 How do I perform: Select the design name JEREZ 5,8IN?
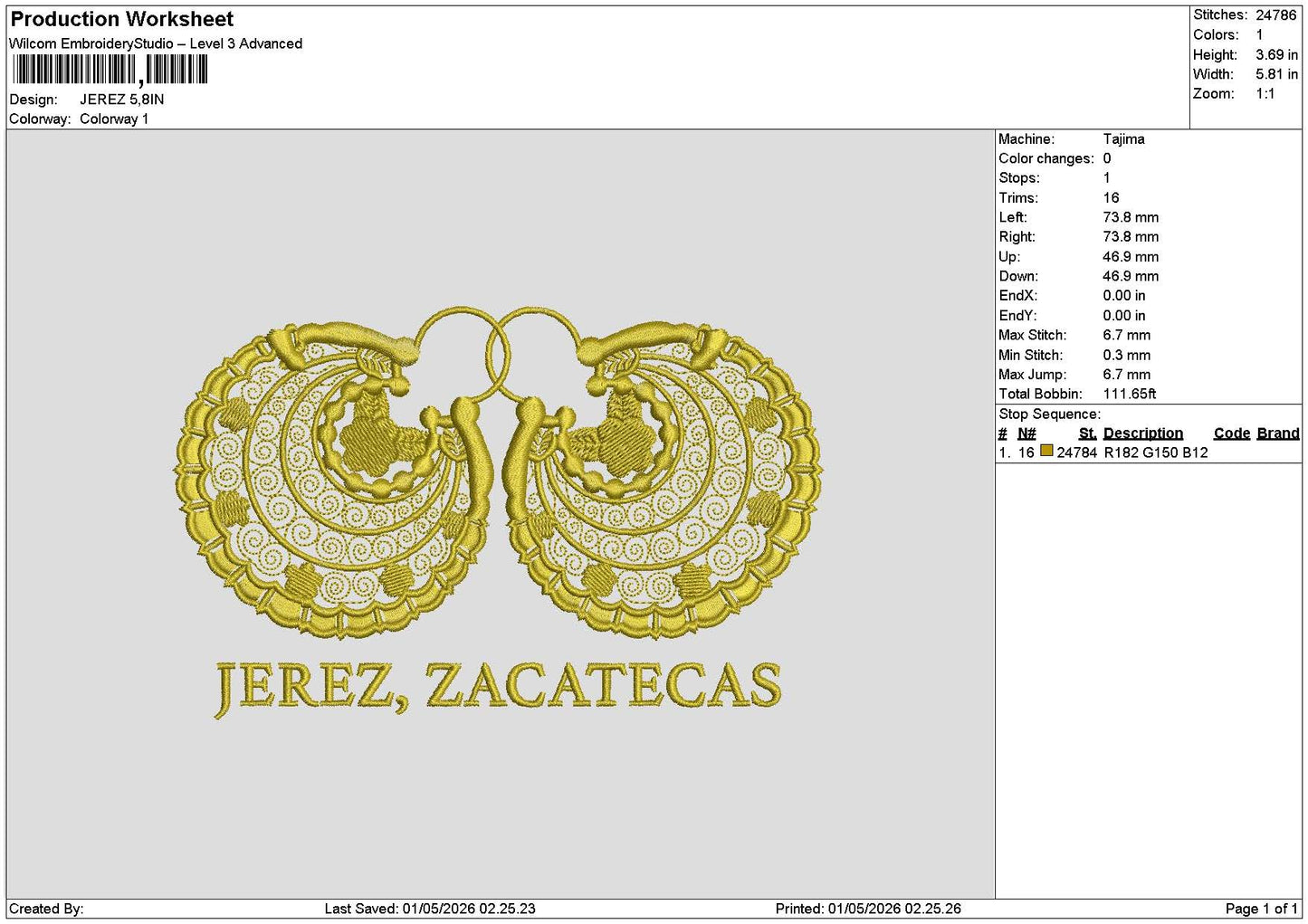[122, 100]
